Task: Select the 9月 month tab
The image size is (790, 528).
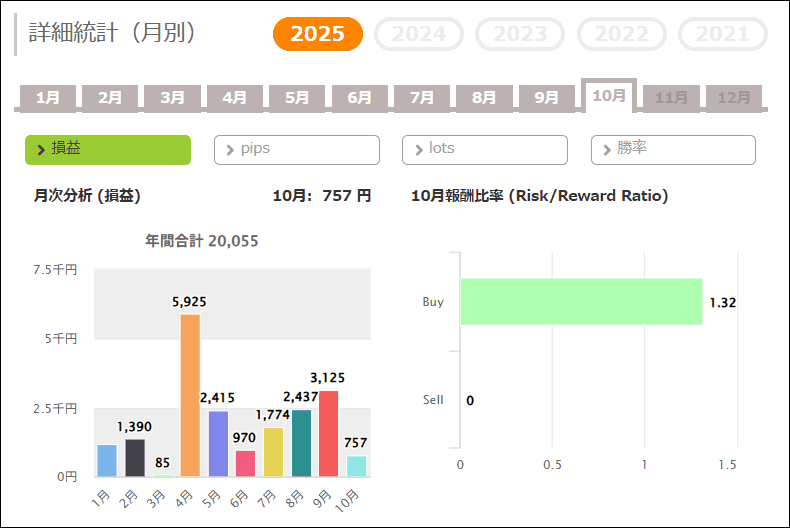Action: (x=546, y=98)
